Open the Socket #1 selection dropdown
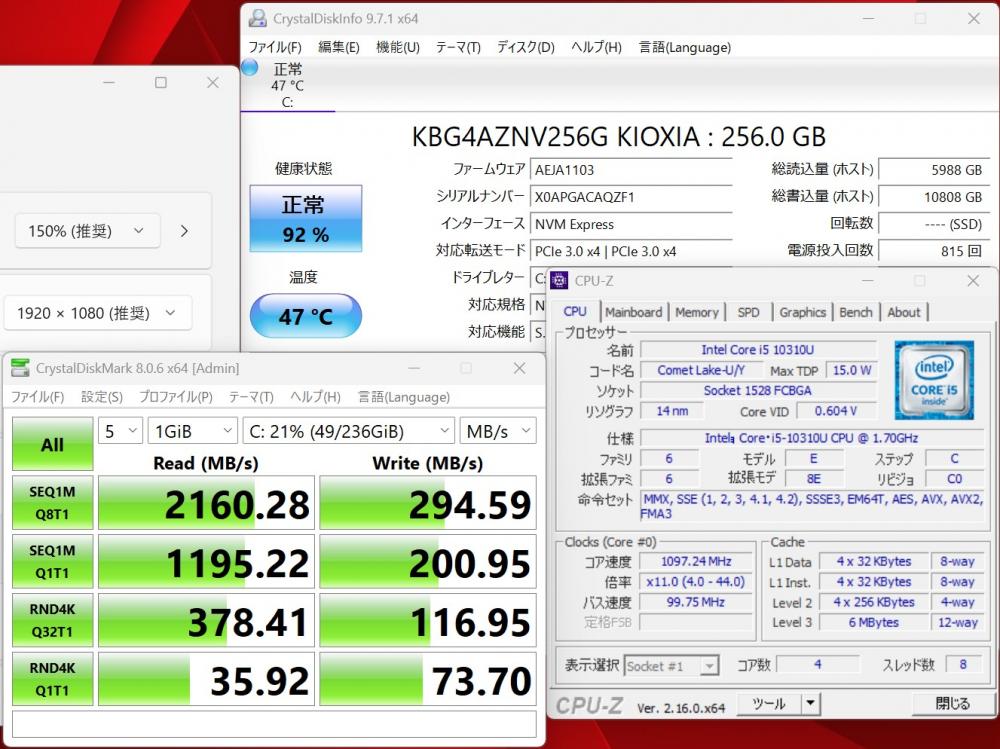This screenshot has width=1000, height=749. click(671, 666)
